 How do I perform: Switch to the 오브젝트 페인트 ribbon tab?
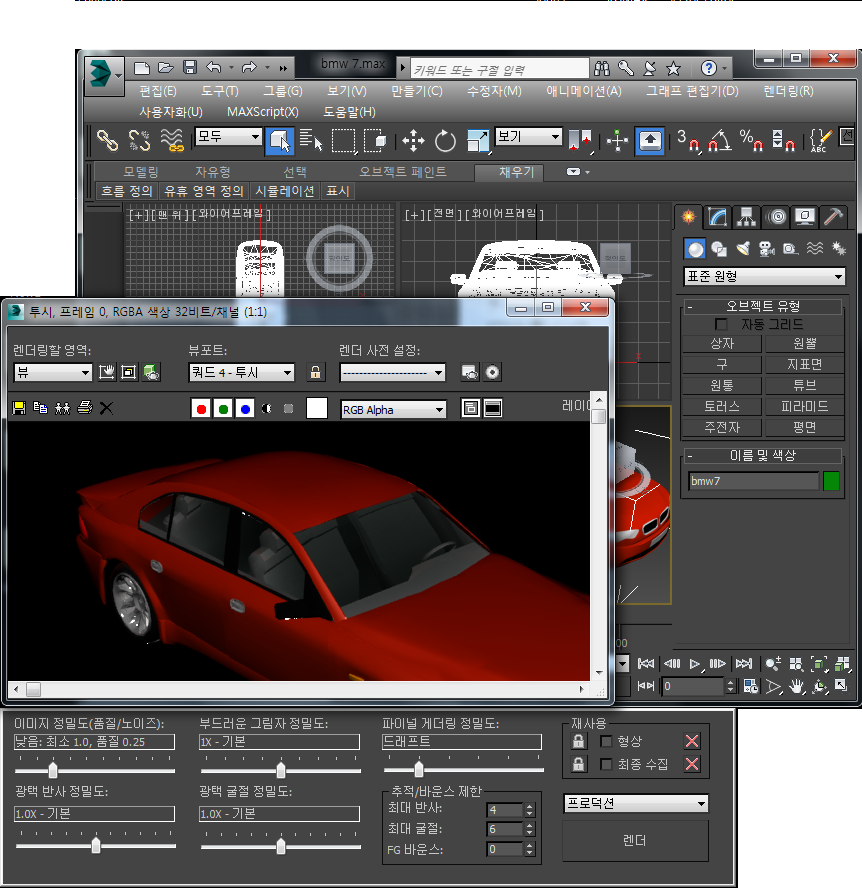click(x=403, y=172)
